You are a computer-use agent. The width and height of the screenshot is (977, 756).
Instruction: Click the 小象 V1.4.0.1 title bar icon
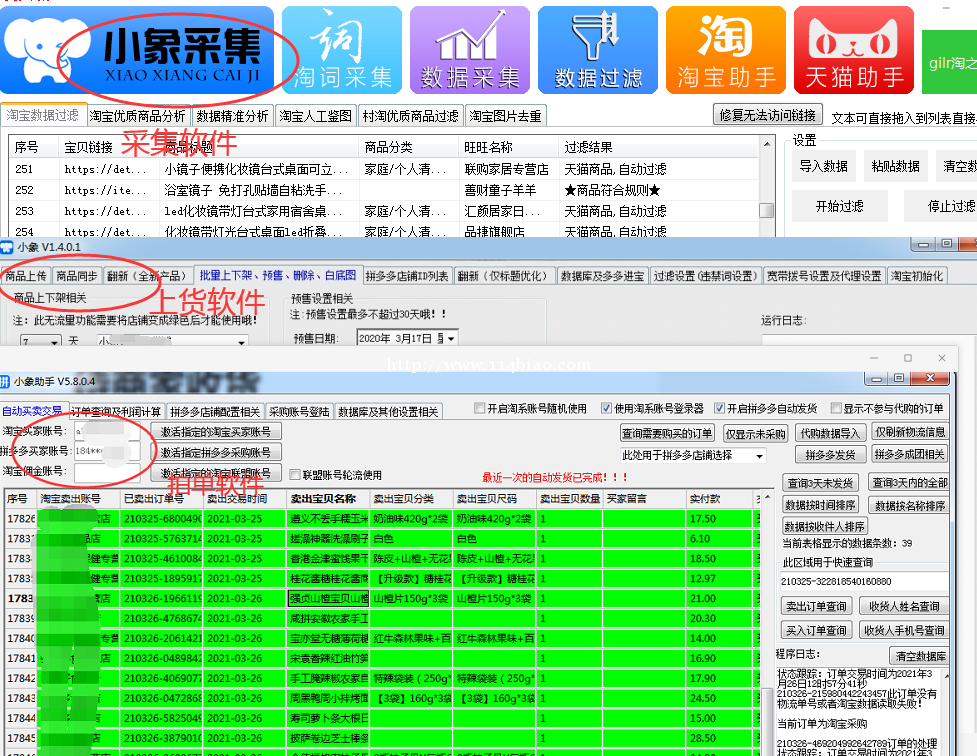click(x=7, y=247)
